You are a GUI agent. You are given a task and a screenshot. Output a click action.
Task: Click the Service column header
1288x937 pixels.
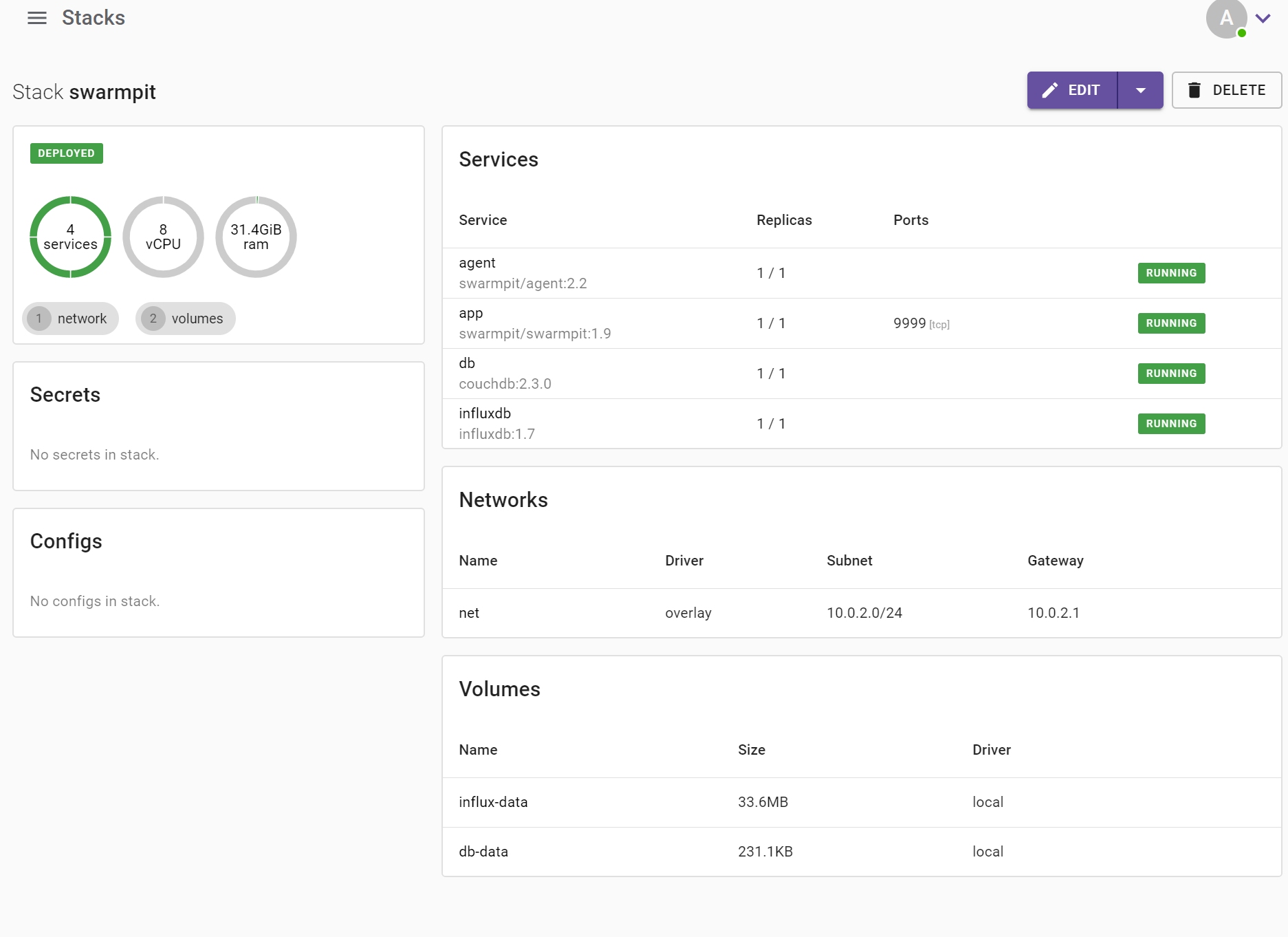tap(483, 220)
